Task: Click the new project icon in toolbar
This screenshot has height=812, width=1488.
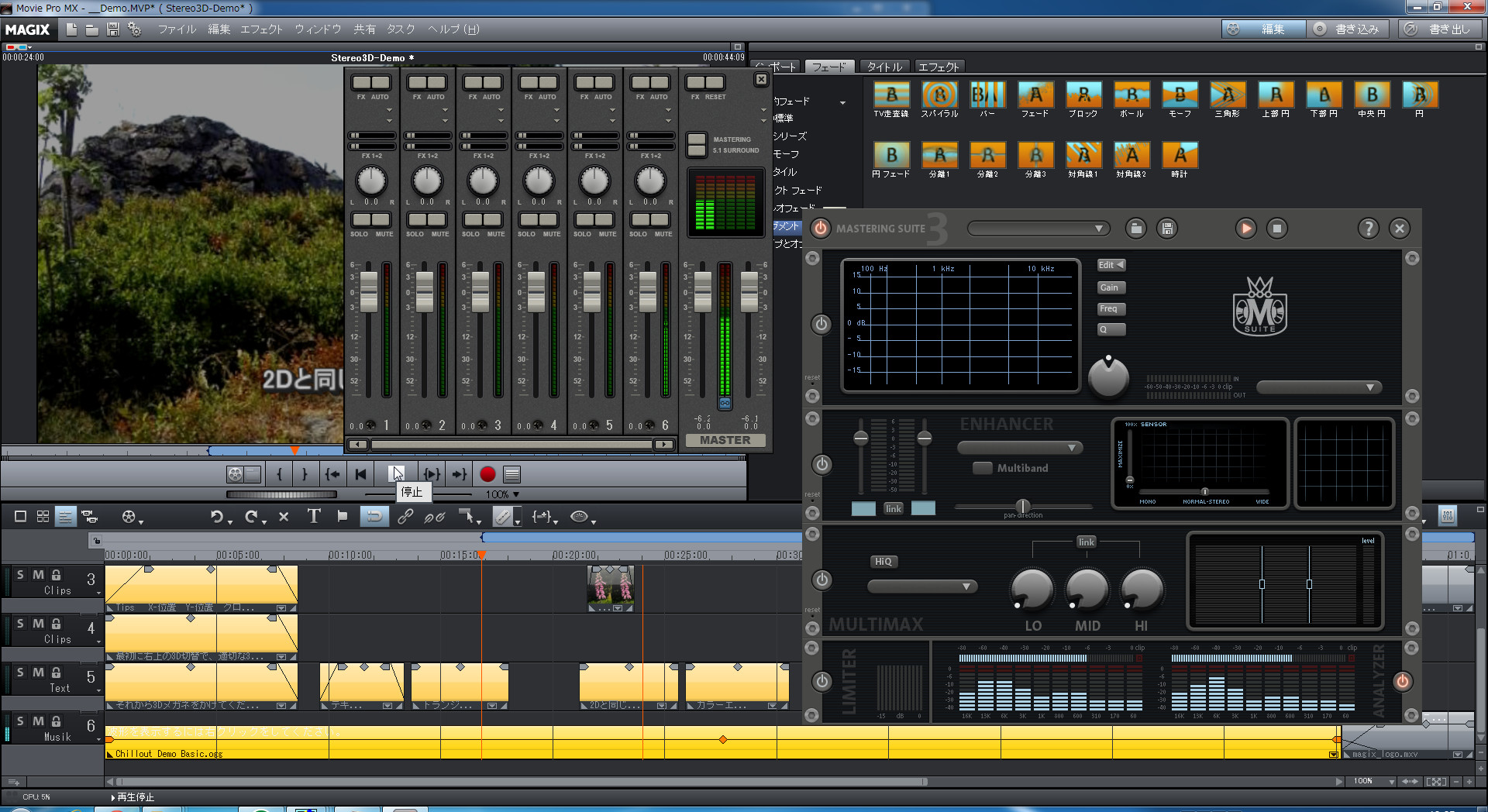Action: [x=72, y=29]
